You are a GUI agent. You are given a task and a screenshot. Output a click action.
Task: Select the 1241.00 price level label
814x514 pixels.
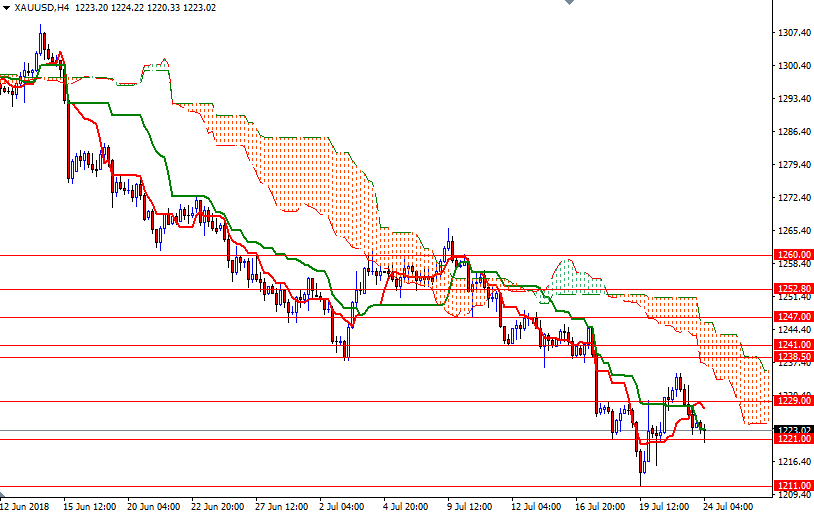point(794,345)
